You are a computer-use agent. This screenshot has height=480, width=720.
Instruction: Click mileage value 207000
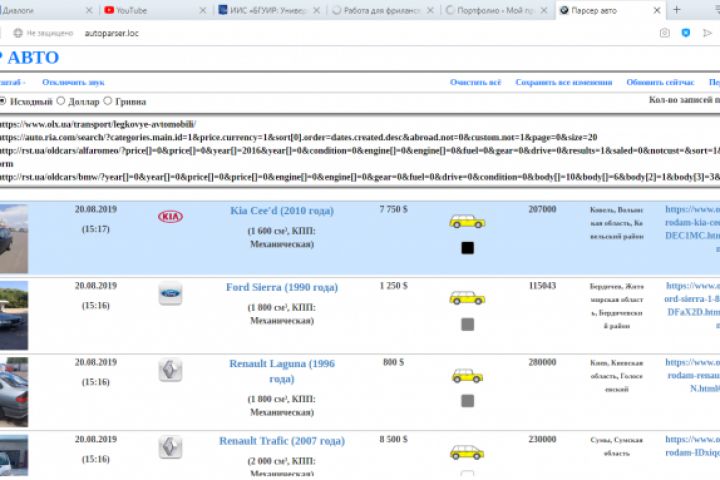(x=542, y=209)
